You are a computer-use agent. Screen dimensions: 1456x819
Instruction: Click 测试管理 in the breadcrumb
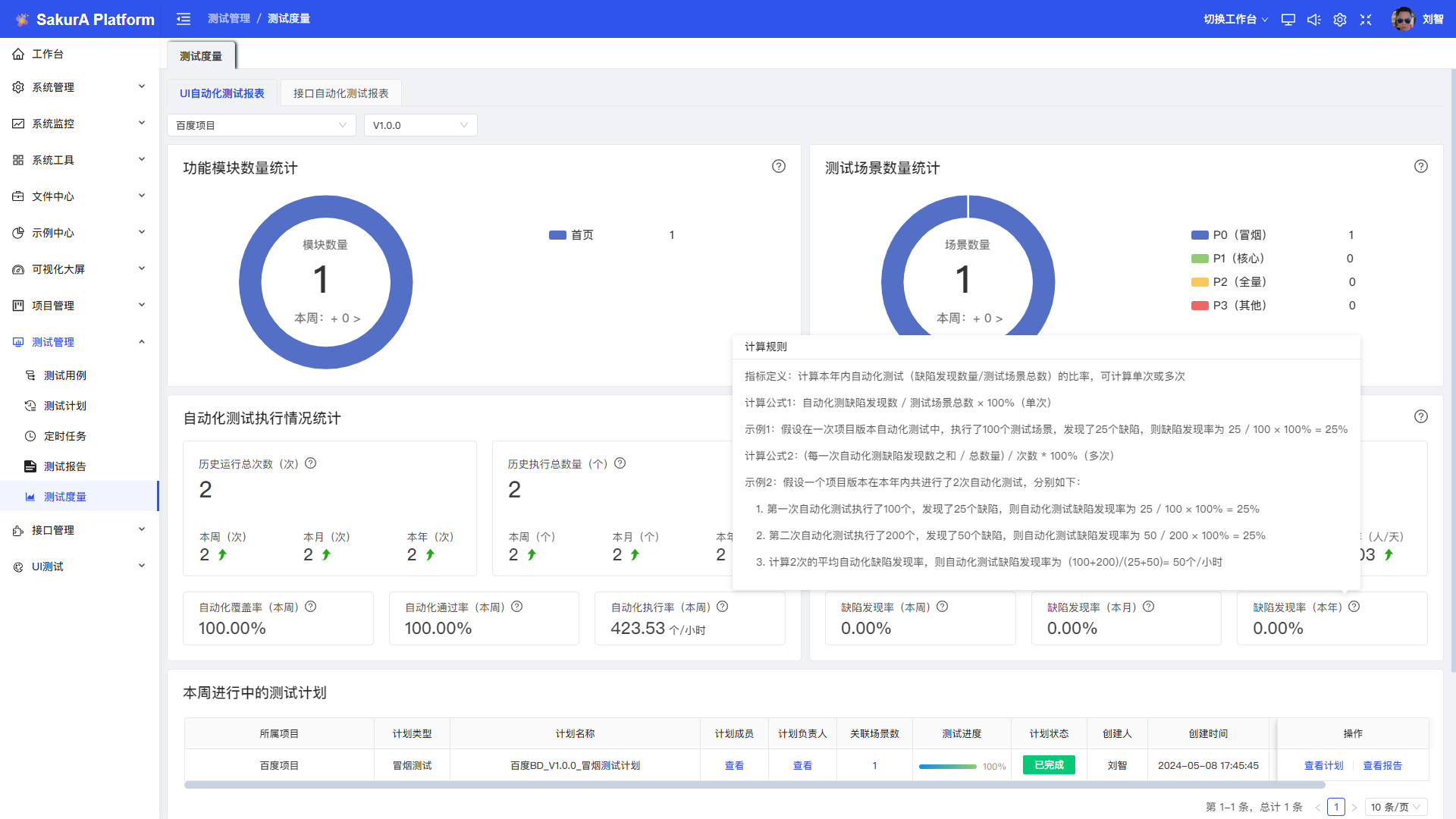[x=229, y=18]
